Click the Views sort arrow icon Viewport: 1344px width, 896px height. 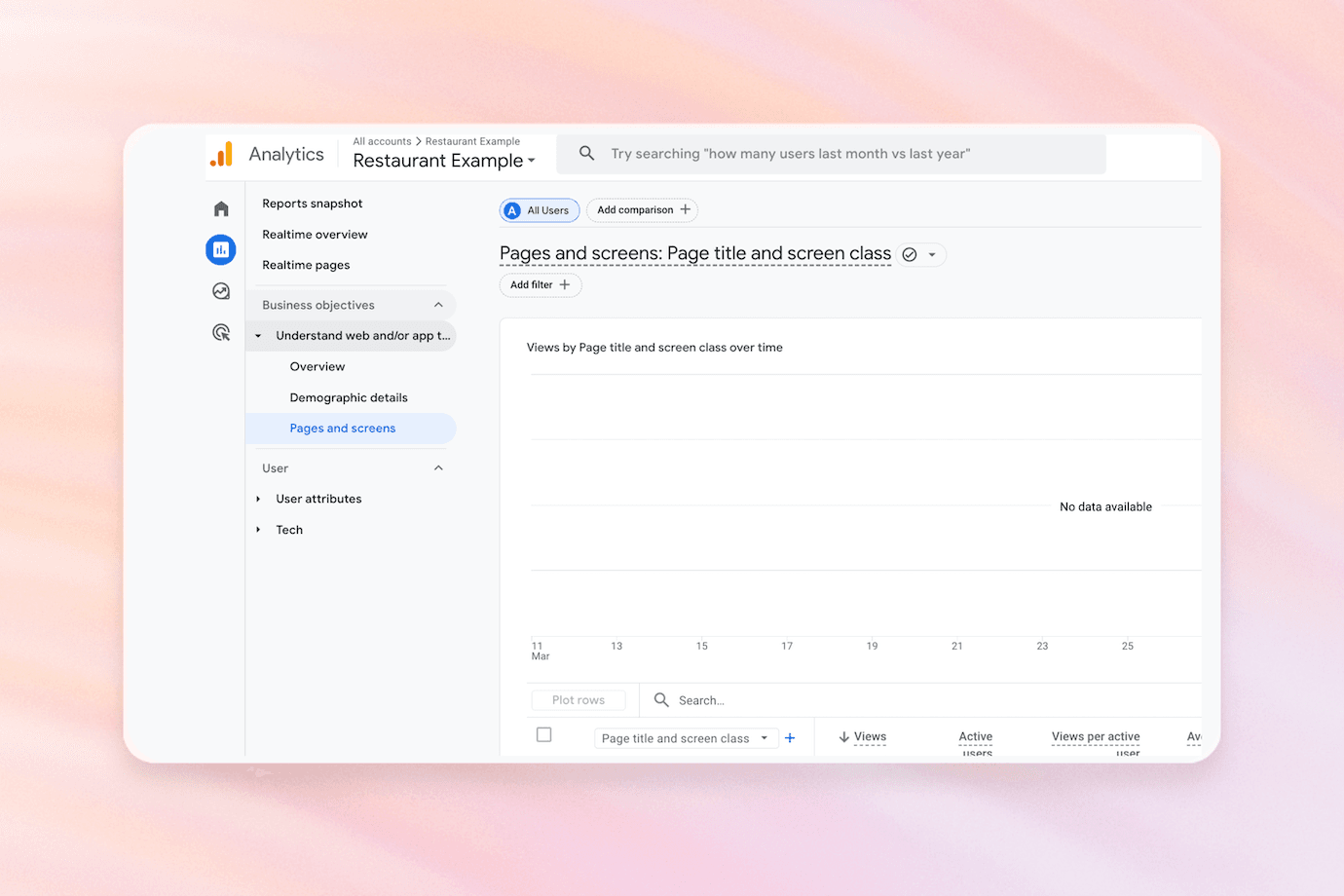coord(844,737)
